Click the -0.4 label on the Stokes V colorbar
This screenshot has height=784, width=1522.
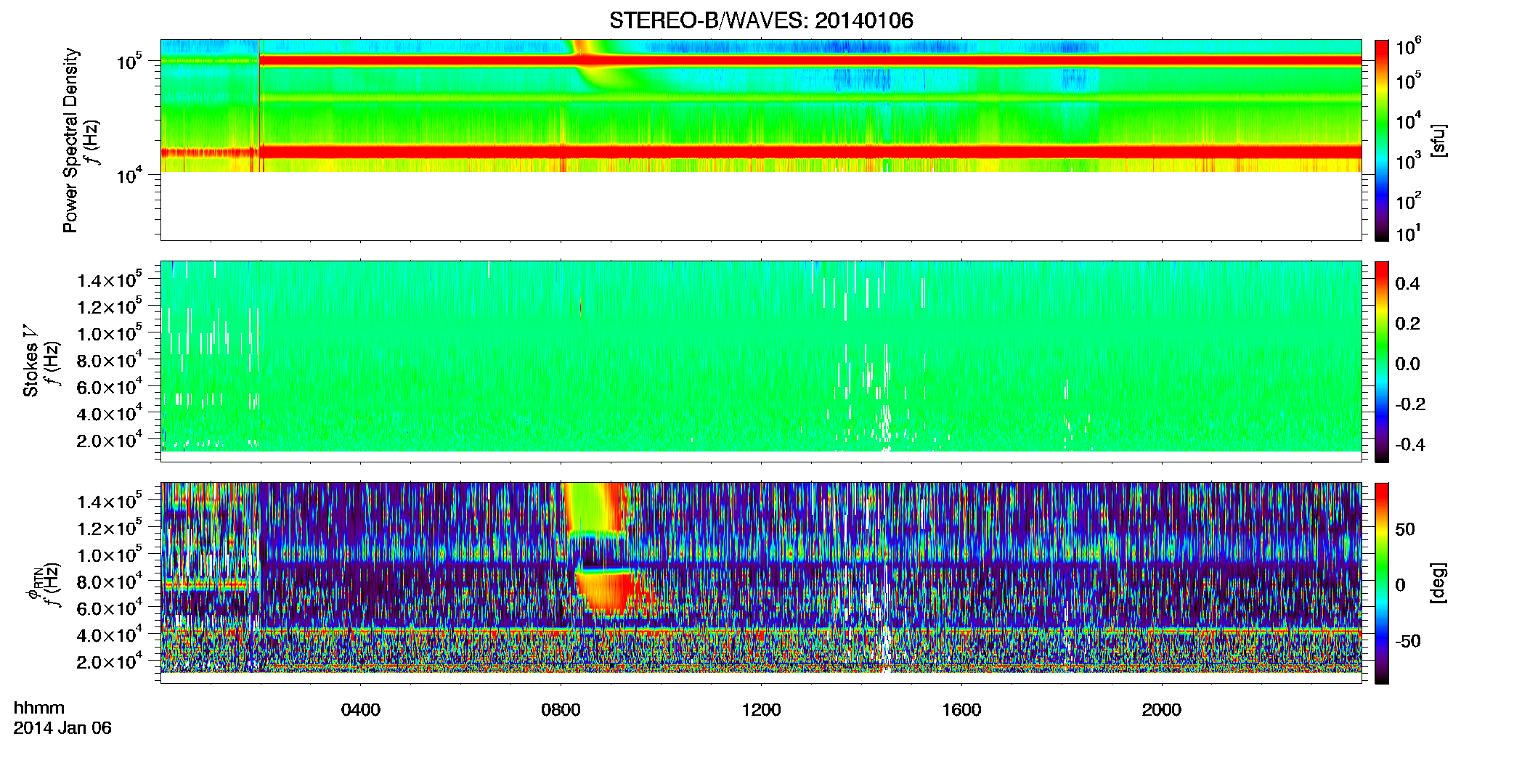(1410, 444)
